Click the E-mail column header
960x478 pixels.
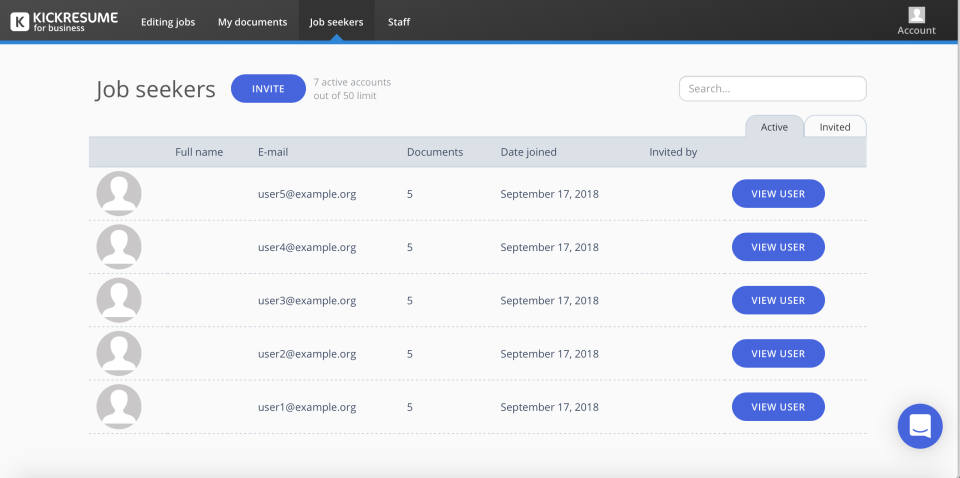pyautogui.click(x=273, y=152)
